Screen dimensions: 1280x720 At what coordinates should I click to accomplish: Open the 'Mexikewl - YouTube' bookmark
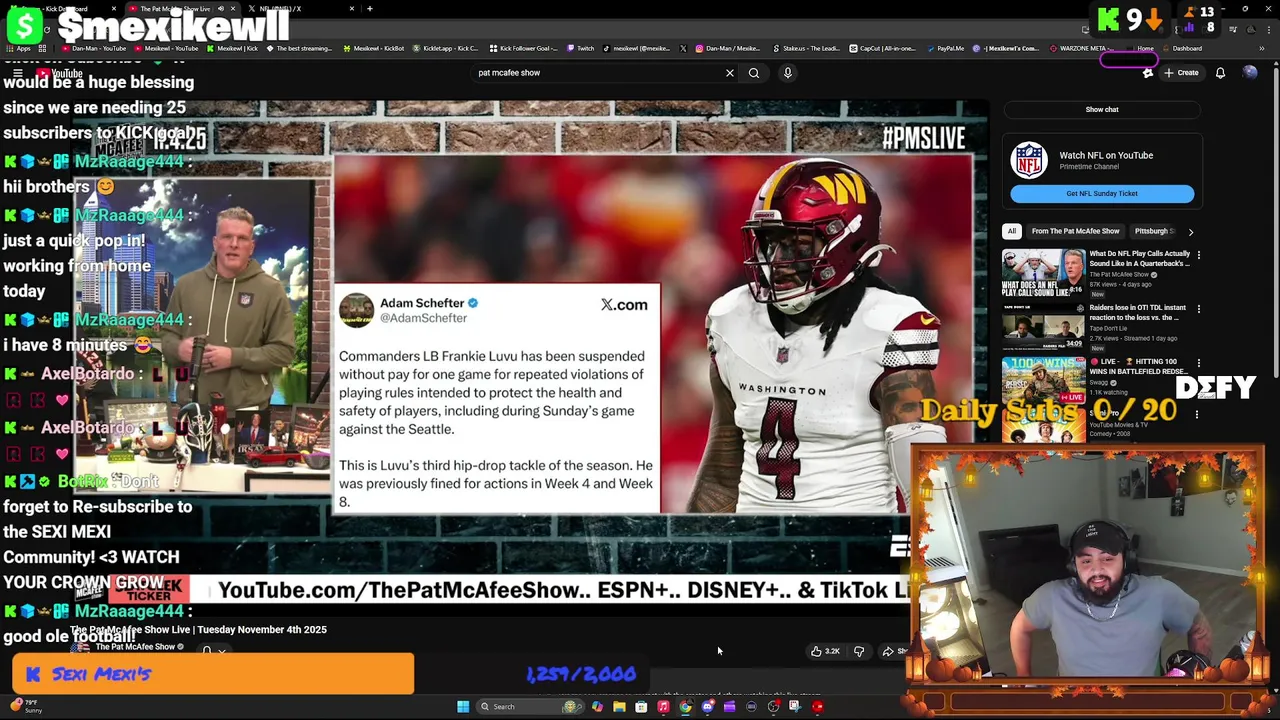[166, 48]
